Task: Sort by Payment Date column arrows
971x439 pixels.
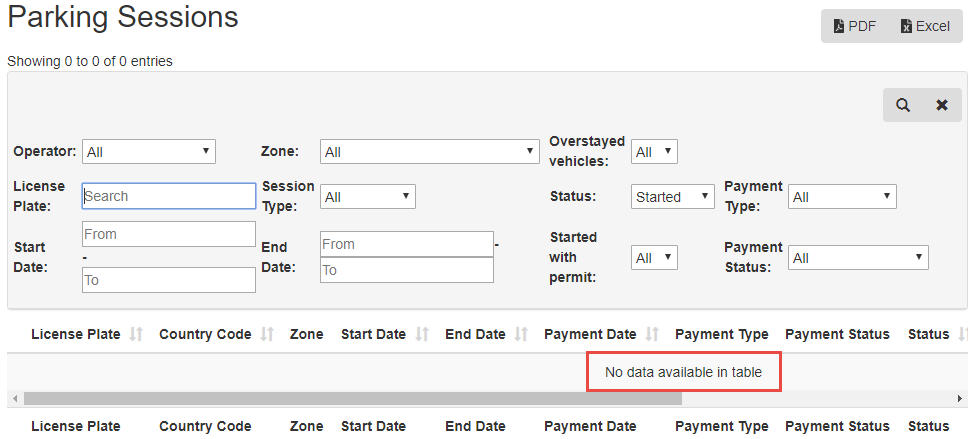Action: [651, 334]
